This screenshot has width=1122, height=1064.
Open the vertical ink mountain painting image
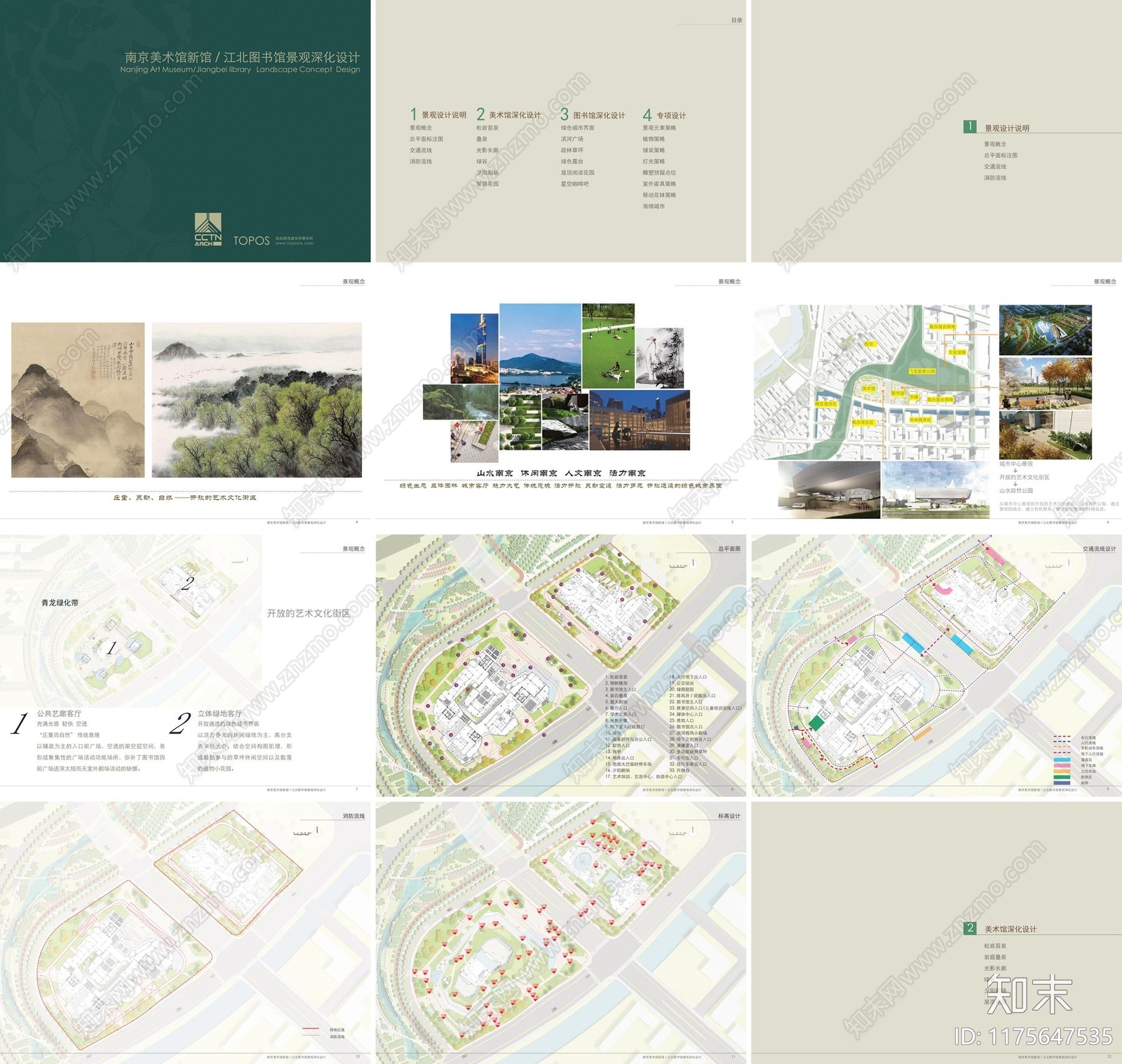[78, 400]
